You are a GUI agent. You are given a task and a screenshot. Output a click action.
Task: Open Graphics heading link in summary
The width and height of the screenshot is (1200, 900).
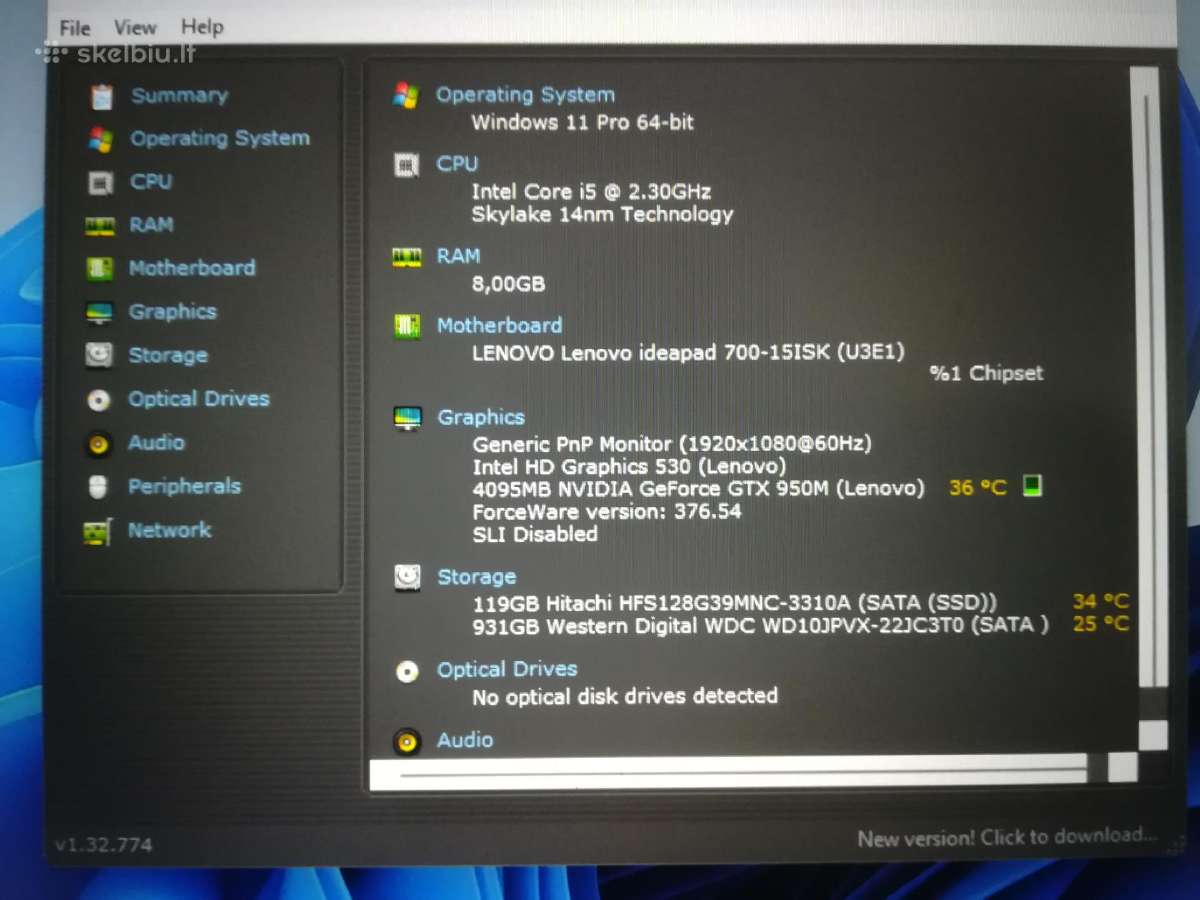coord(481,417)
